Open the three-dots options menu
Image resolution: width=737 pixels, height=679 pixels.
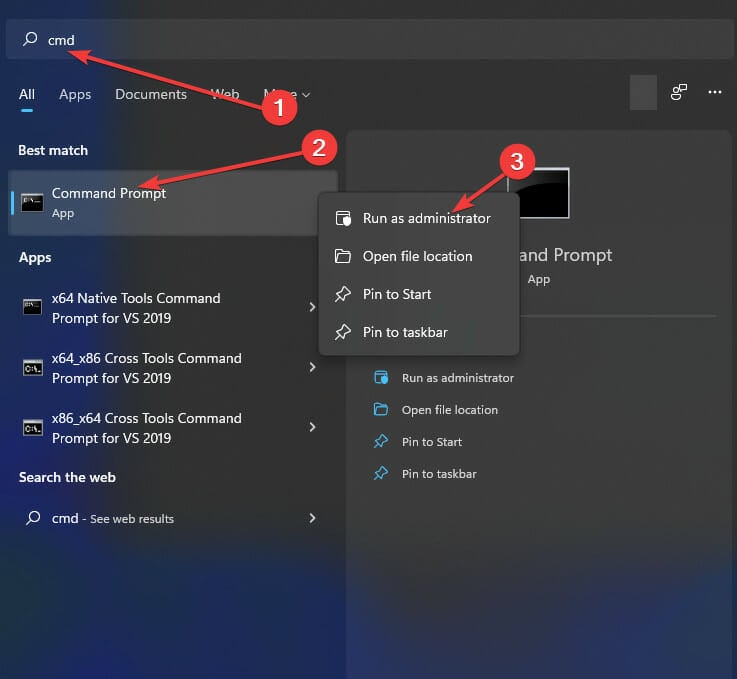(x=714, y=92)
